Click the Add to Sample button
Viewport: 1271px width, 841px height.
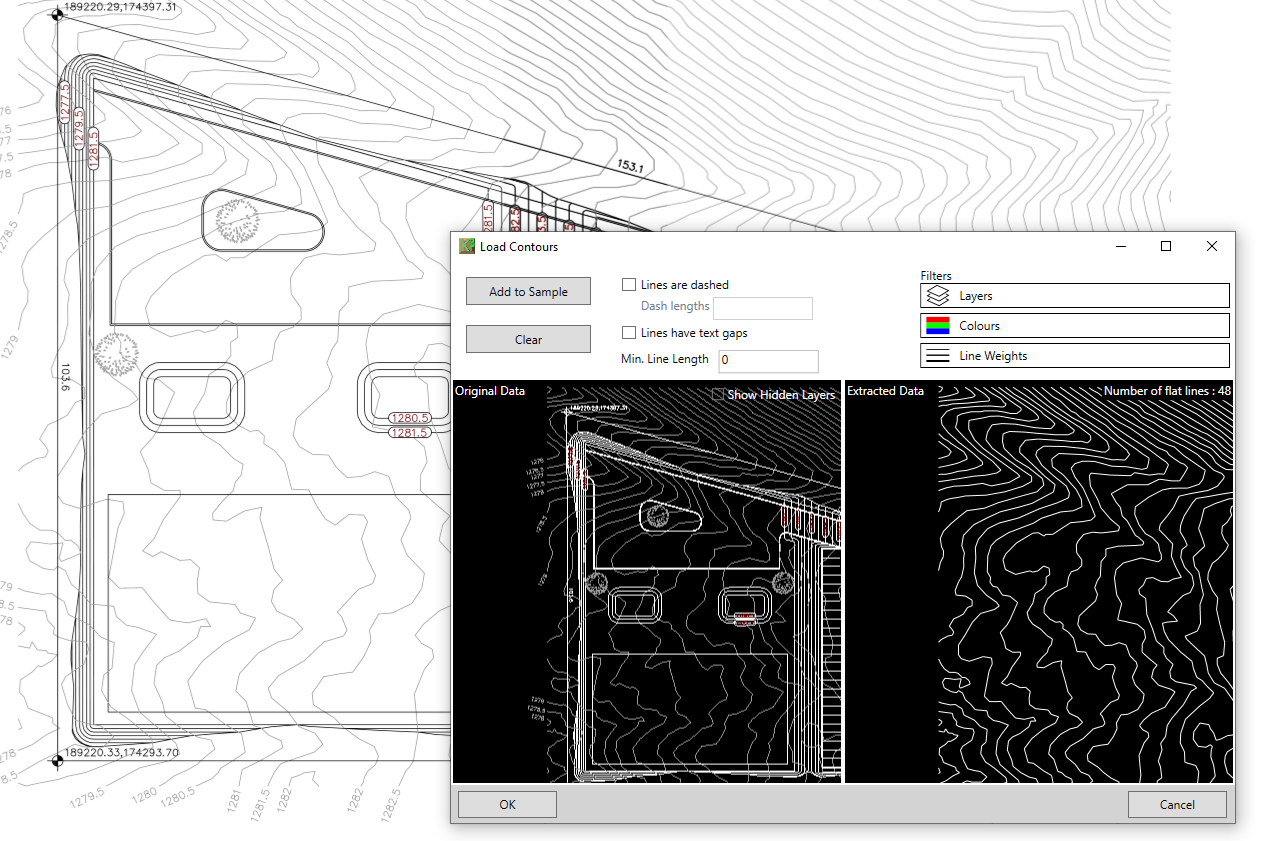(x=528, y=291)
